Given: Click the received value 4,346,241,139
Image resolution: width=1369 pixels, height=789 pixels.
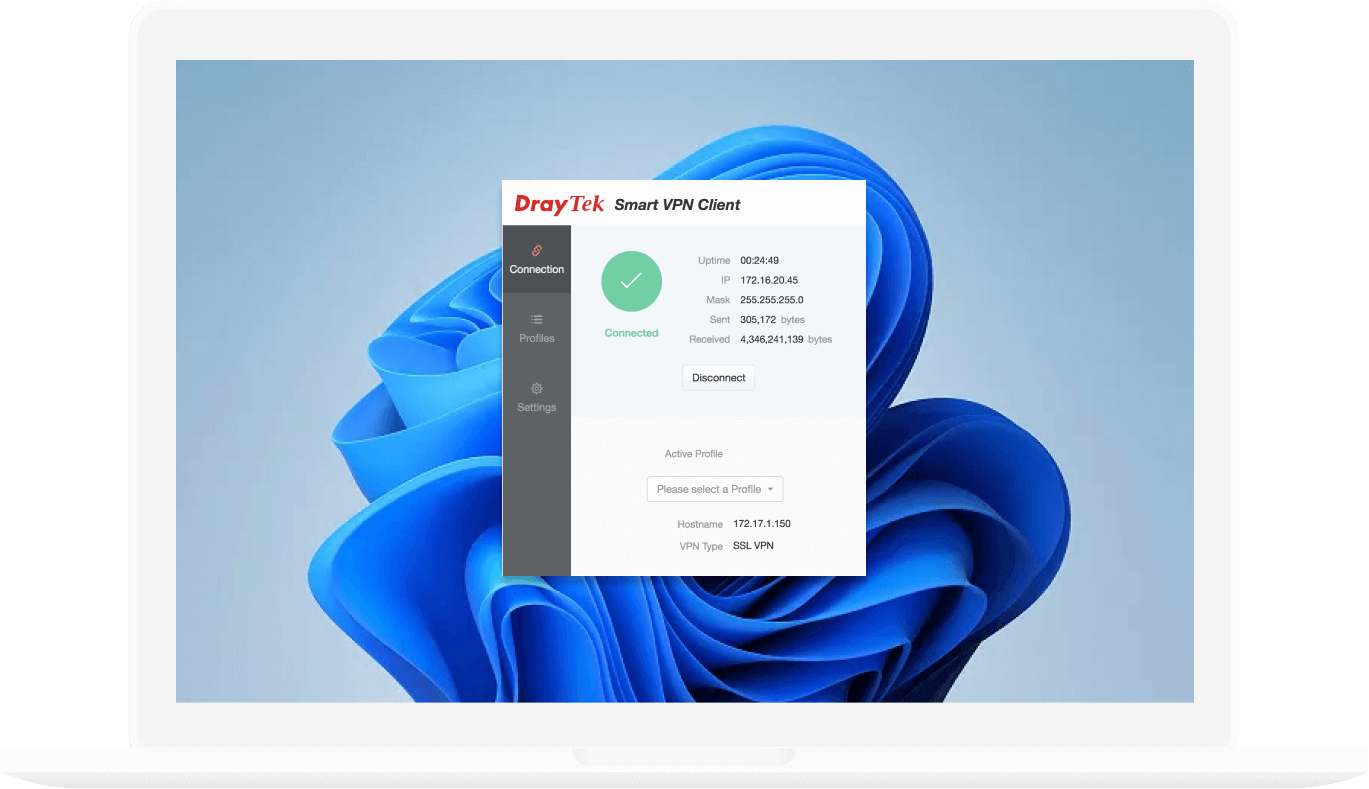Looking at the screenshot, I should click(772, 340).
